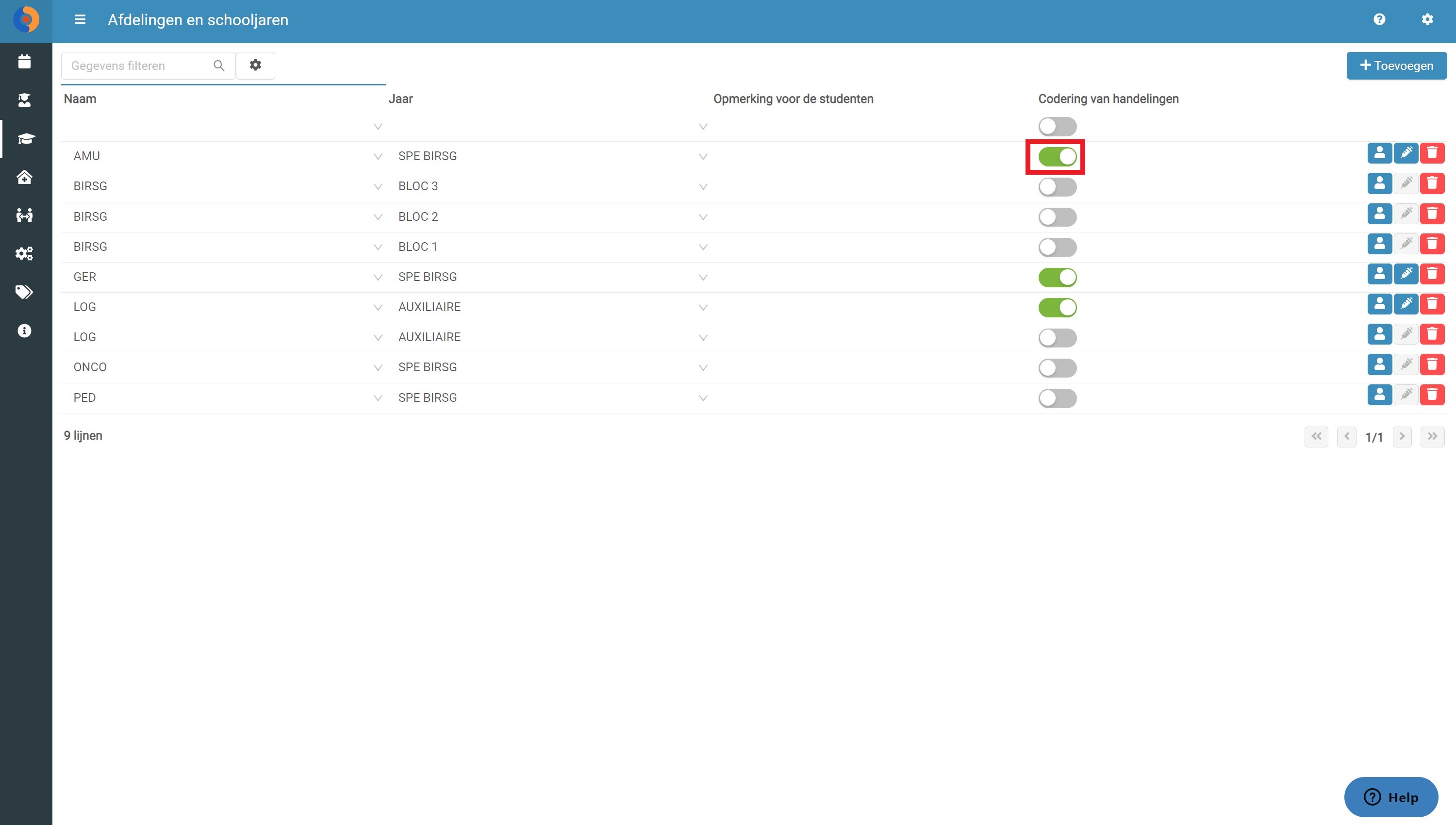Open the user icon for the PED row
Screen dimensions: 1456x825
1379,395
